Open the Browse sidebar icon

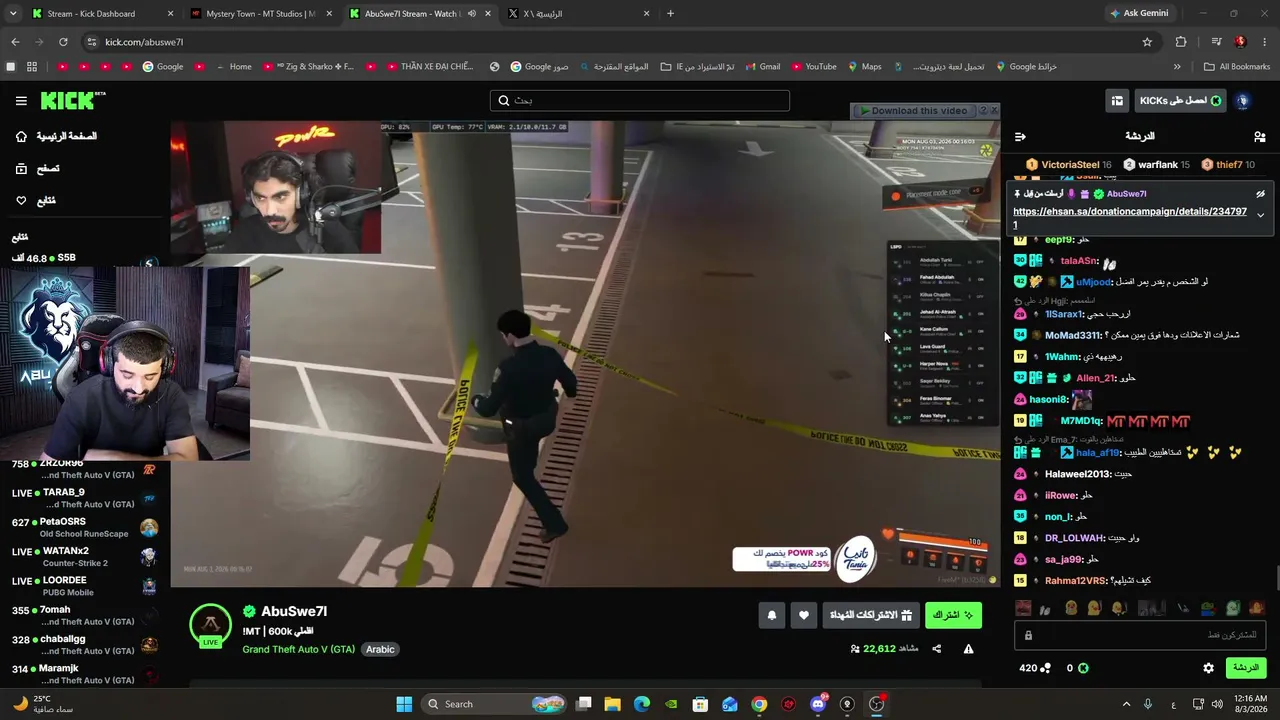click(x=21, y=168)
